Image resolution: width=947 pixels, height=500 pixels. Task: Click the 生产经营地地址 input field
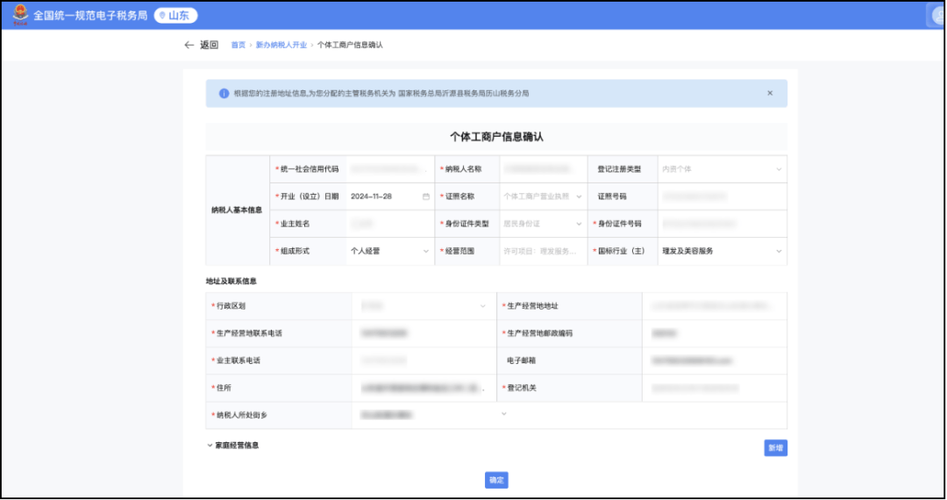(x=714, y=306)
